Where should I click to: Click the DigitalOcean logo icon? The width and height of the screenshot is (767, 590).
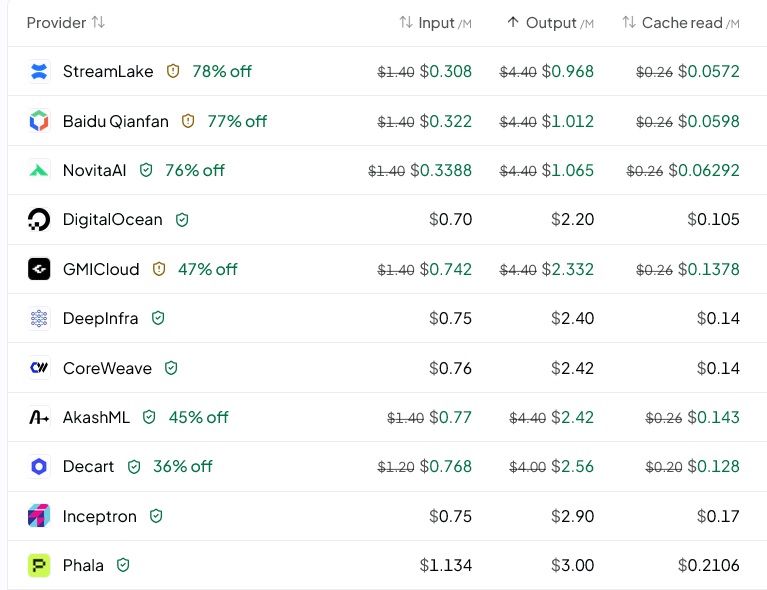[39, 220]
